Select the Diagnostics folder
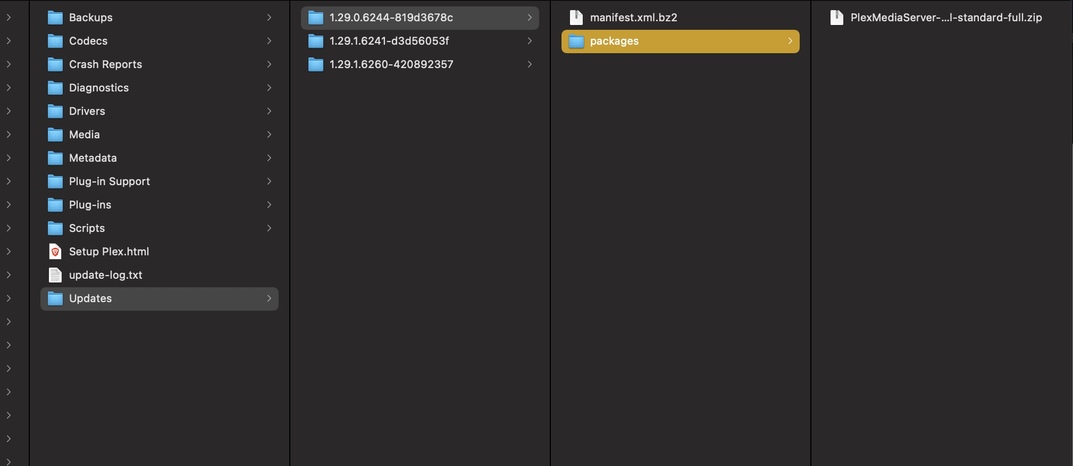This screenshot has width=1073, height=466. 98,88
